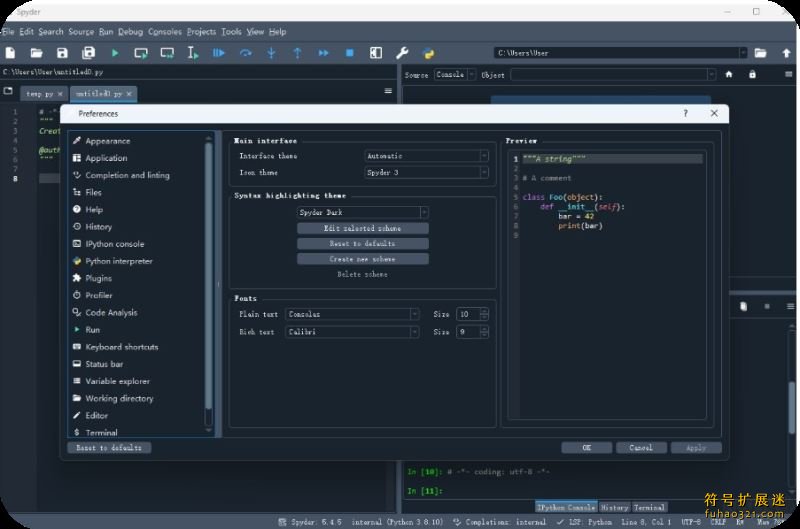Click the Preferences help question mark
Viewport: 800px width, 529px height.
click(686, 113)
